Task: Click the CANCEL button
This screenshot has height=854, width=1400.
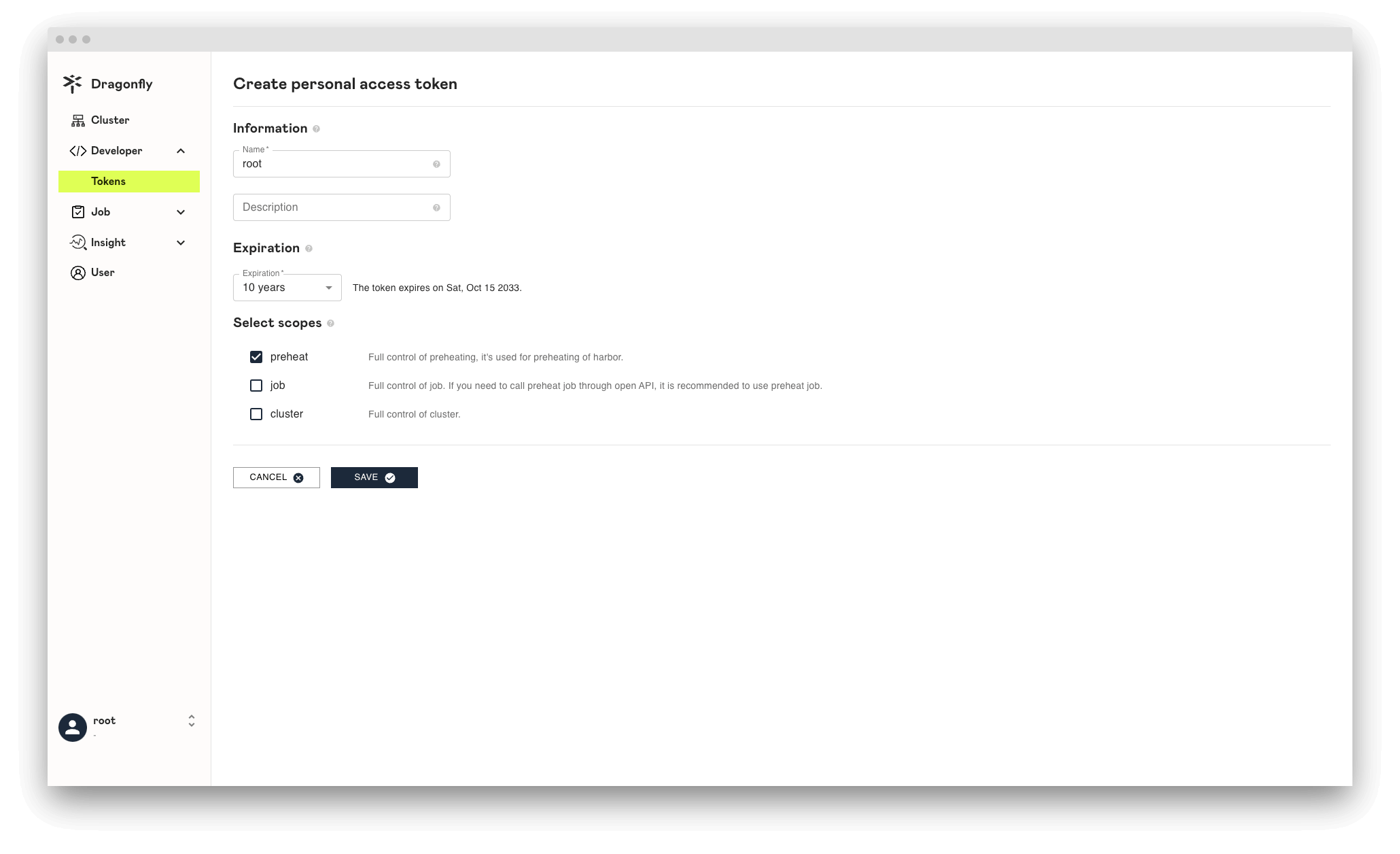Action: (x=276, y=477)
